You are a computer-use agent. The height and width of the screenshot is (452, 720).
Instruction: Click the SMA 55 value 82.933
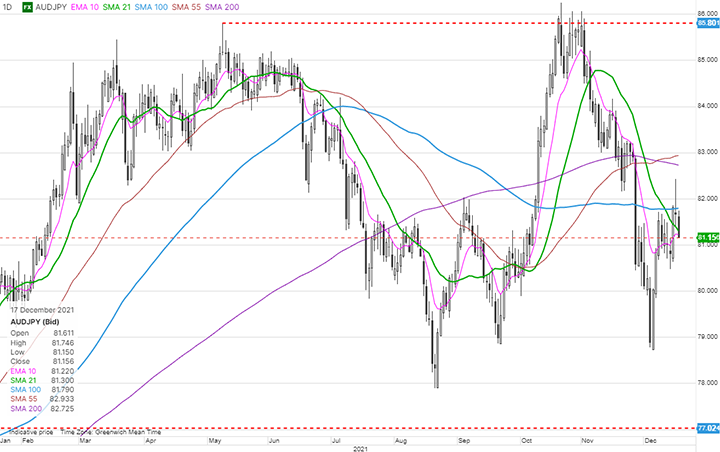63,399
